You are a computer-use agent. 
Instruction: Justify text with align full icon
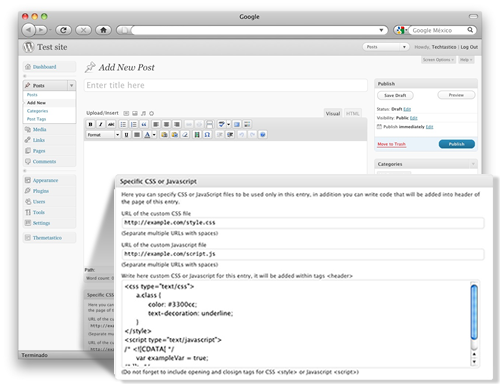point(137,135)
